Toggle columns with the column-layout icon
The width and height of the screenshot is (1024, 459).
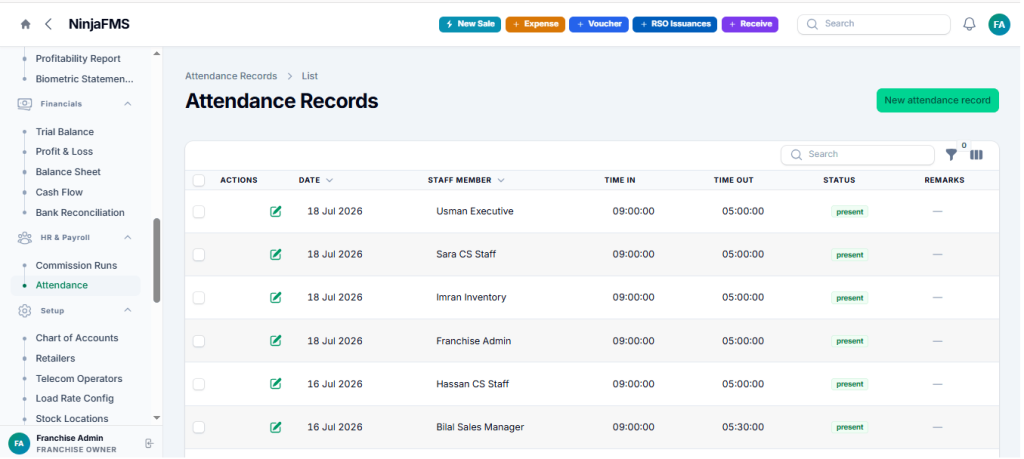click(x=976, y=155)
